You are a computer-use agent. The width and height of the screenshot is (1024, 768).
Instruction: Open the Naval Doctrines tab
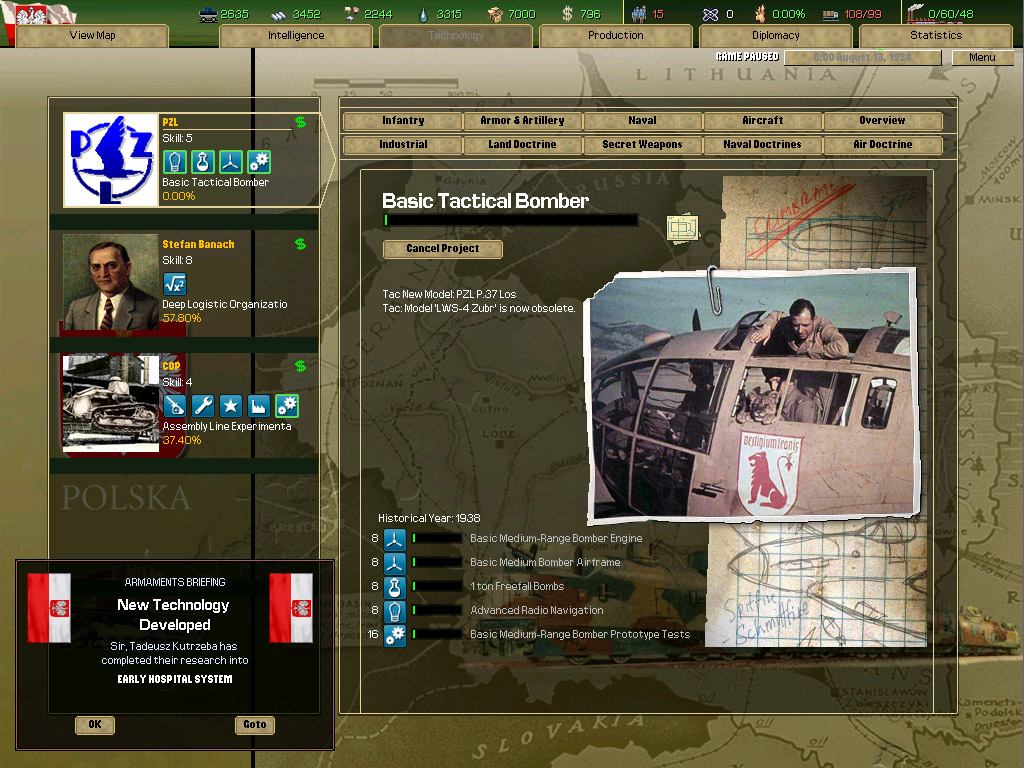762,144
